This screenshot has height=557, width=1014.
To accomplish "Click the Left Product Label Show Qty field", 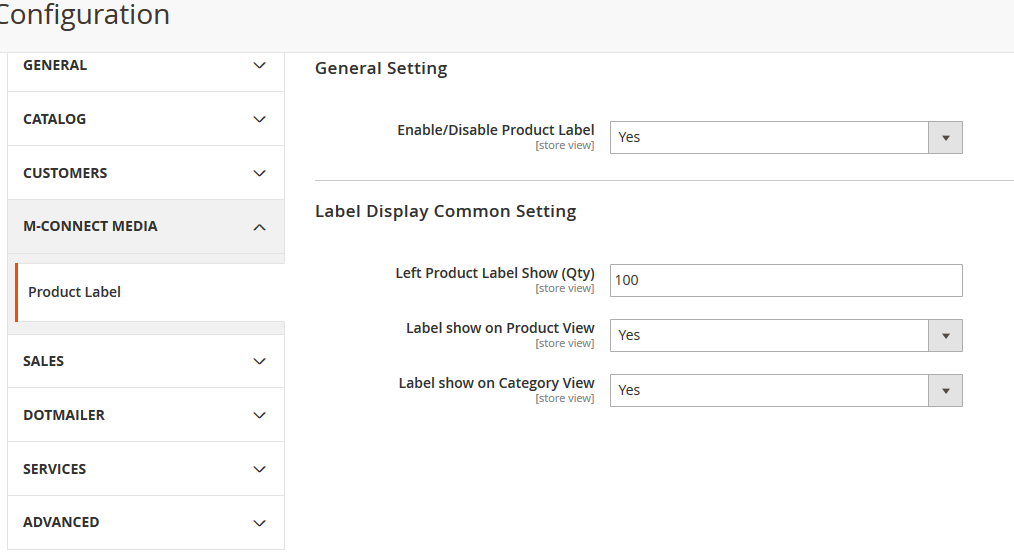I will pos(785,281).
